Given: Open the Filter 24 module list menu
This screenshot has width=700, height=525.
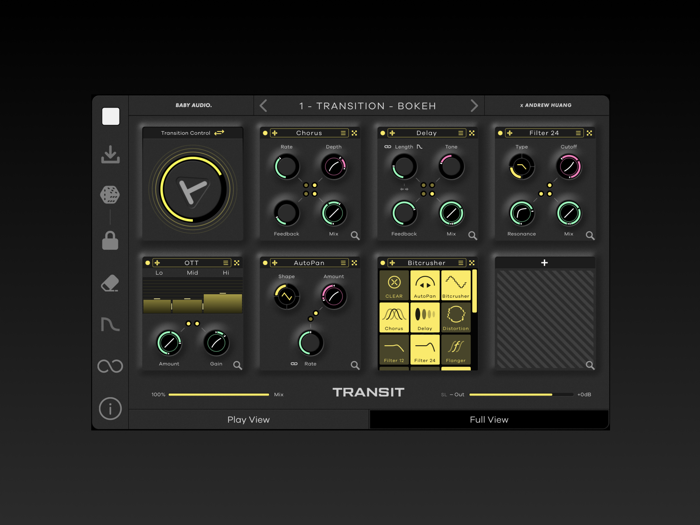Looking at the screenshot, I should 578,133.
